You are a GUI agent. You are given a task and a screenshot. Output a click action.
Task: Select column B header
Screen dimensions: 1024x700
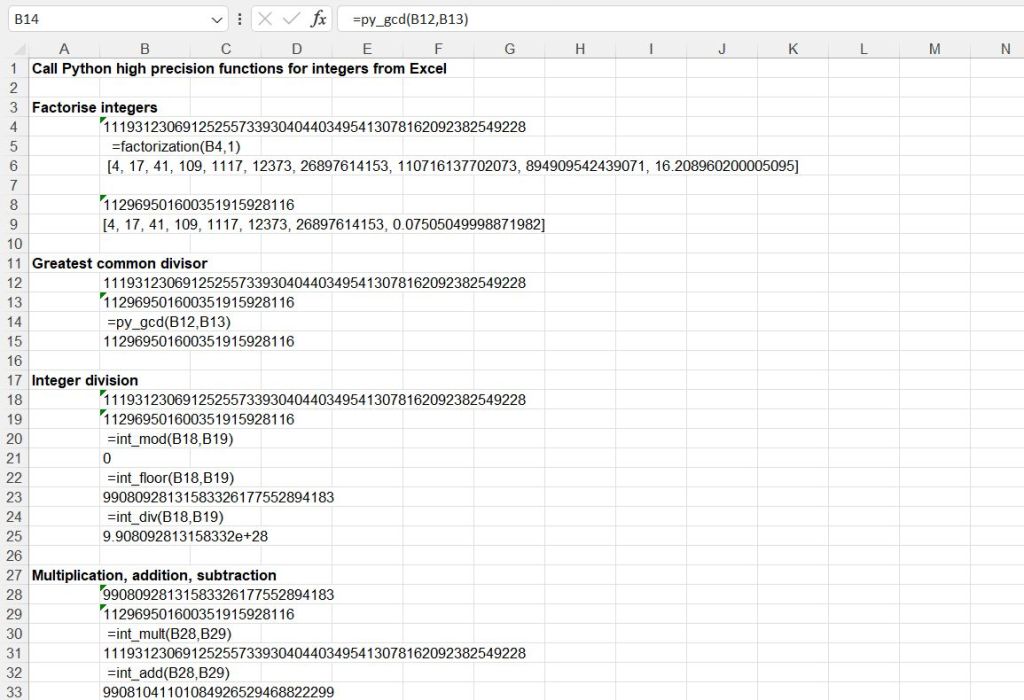tap(145, 49)
